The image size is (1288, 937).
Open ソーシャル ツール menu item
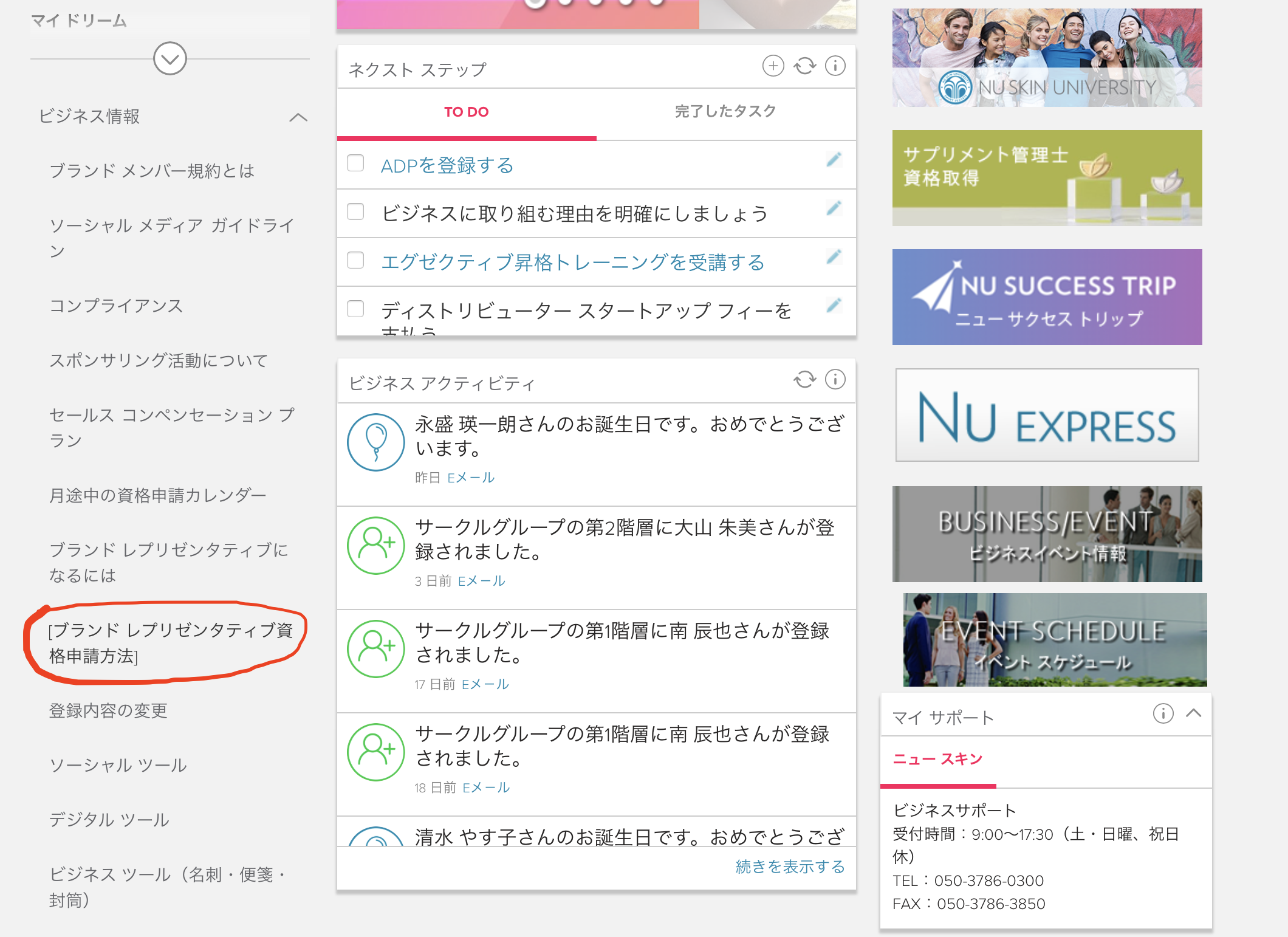coord(118,766)
